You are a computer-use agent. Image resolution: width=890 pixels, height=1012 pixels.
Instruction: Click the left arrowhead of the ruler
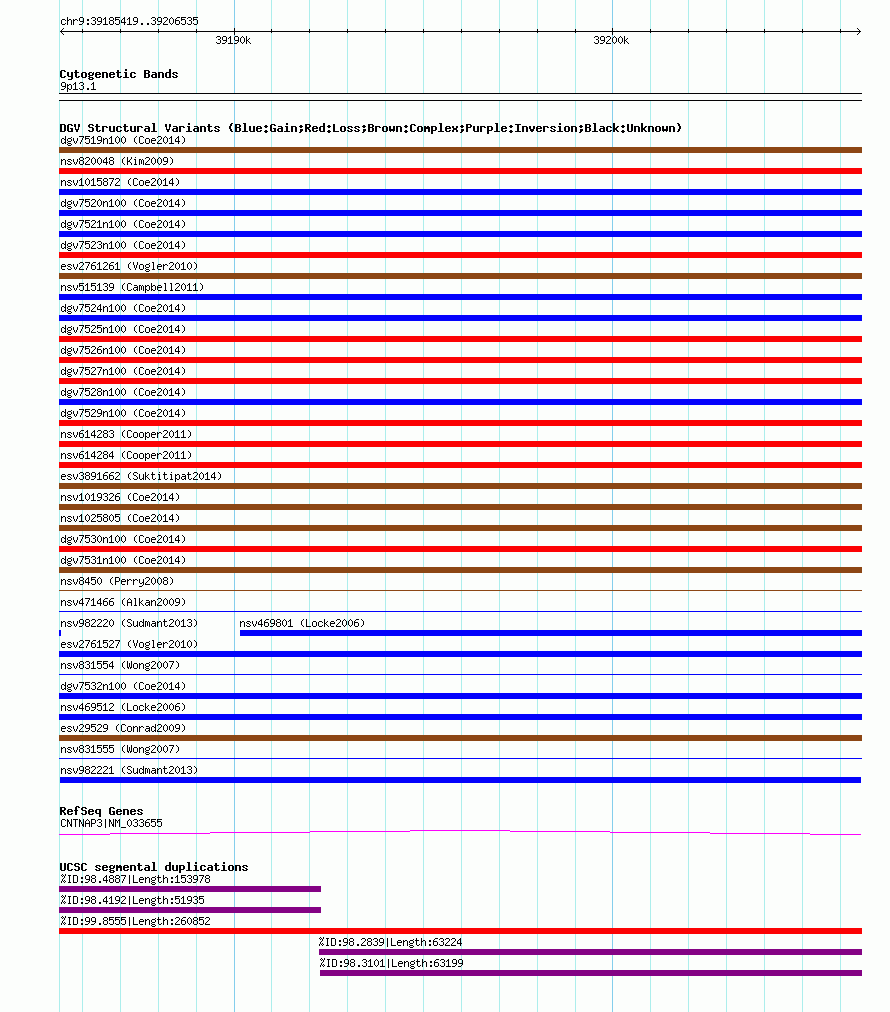pos(62,32)
